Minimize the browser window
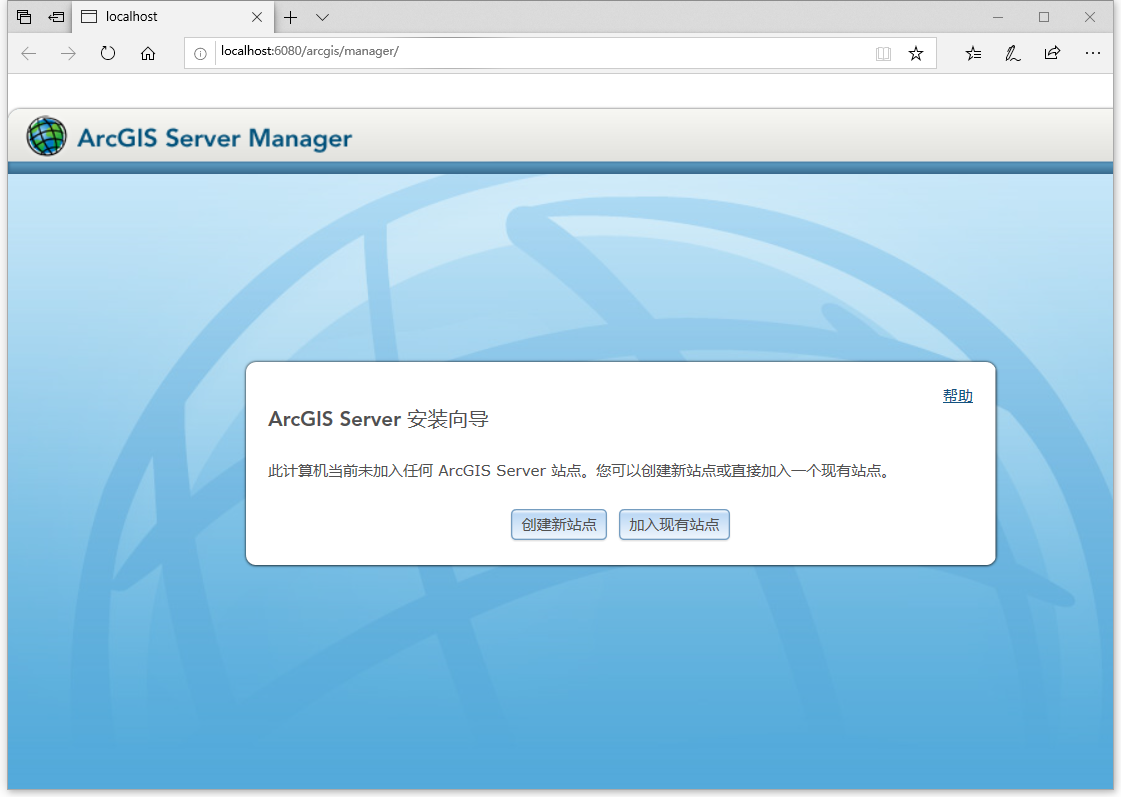Viewport: 1121px width, 797px height. tap(998, 17)
